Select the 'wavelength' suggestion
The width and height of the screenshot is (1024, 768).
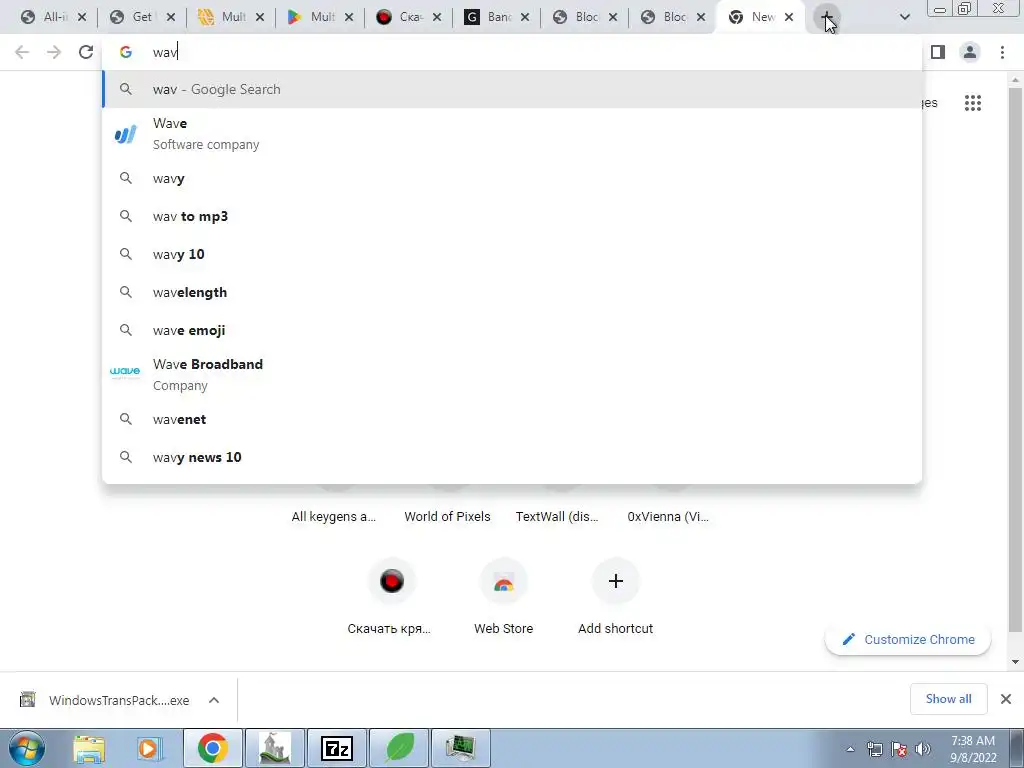point(512,292)
